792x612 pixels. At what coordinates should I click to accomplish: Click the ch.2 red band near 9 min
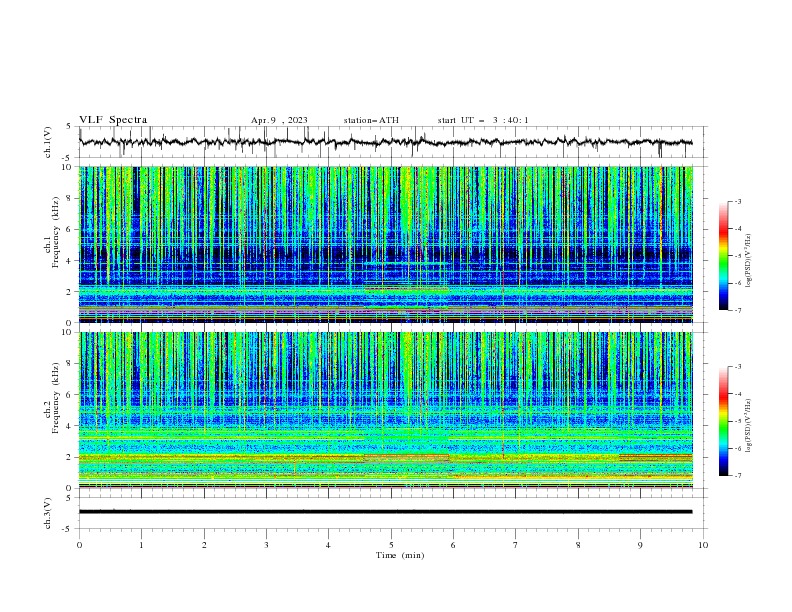pyautogui.click(x=656, y=457)
